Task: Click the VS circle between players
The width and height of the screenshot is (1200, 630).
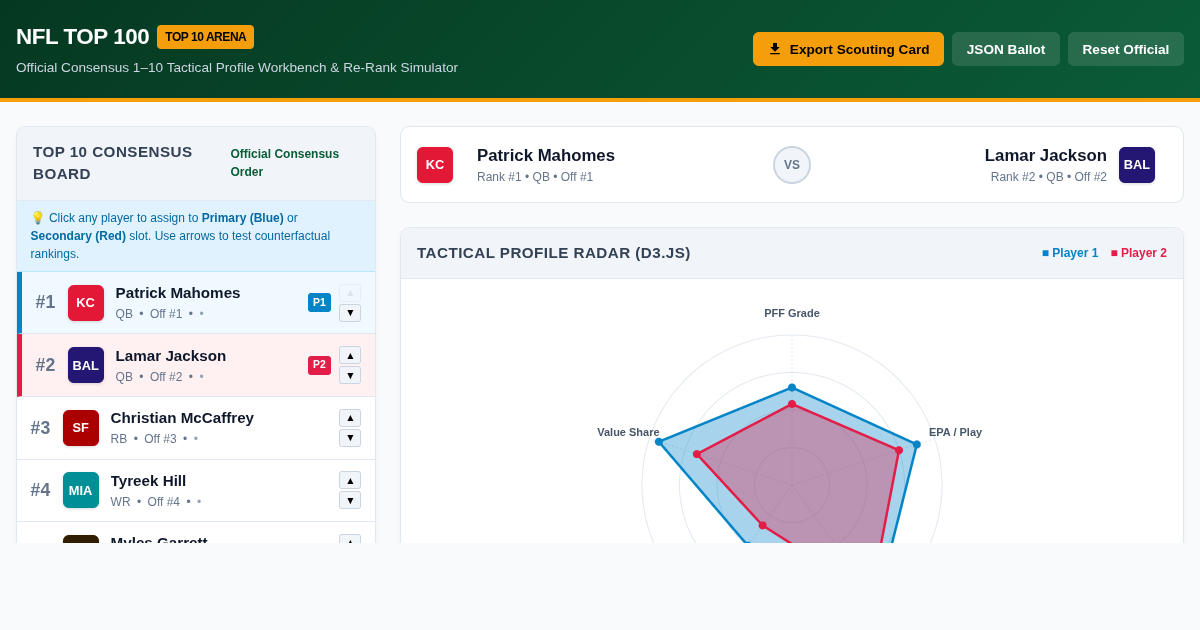Action: (792, 165)
